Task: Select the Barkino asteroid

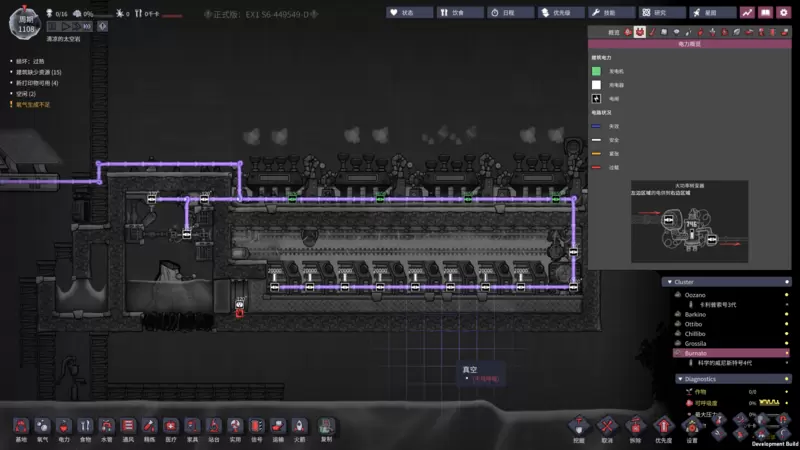Action: coord(732,314)
